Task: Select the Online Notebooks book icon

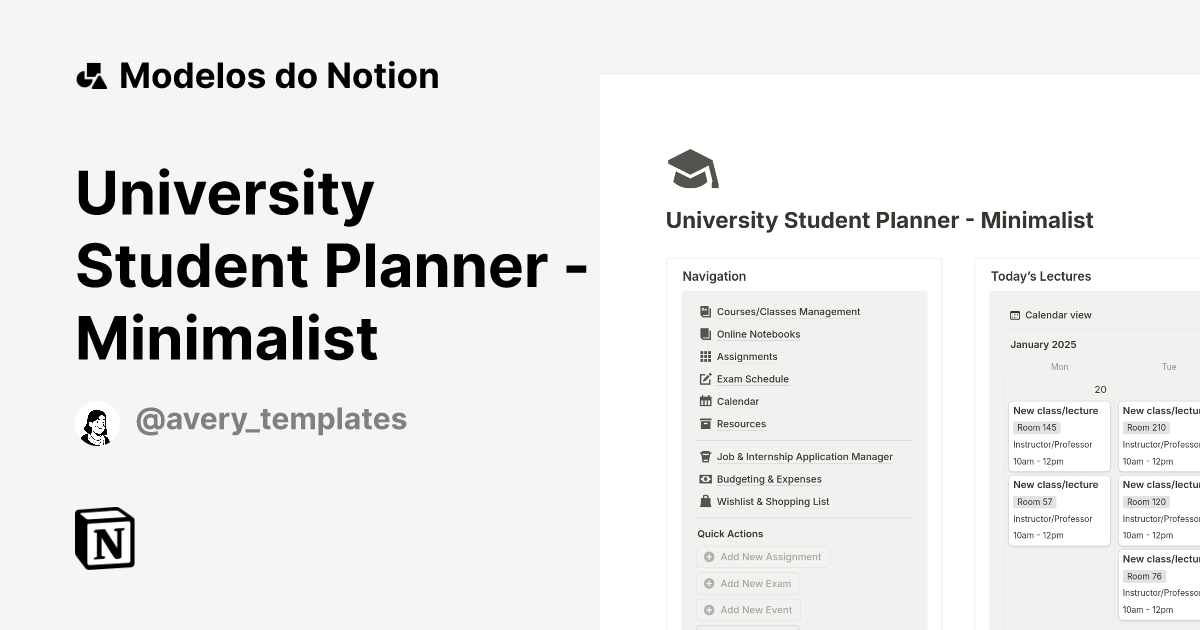Action: (x=704, y=334)
